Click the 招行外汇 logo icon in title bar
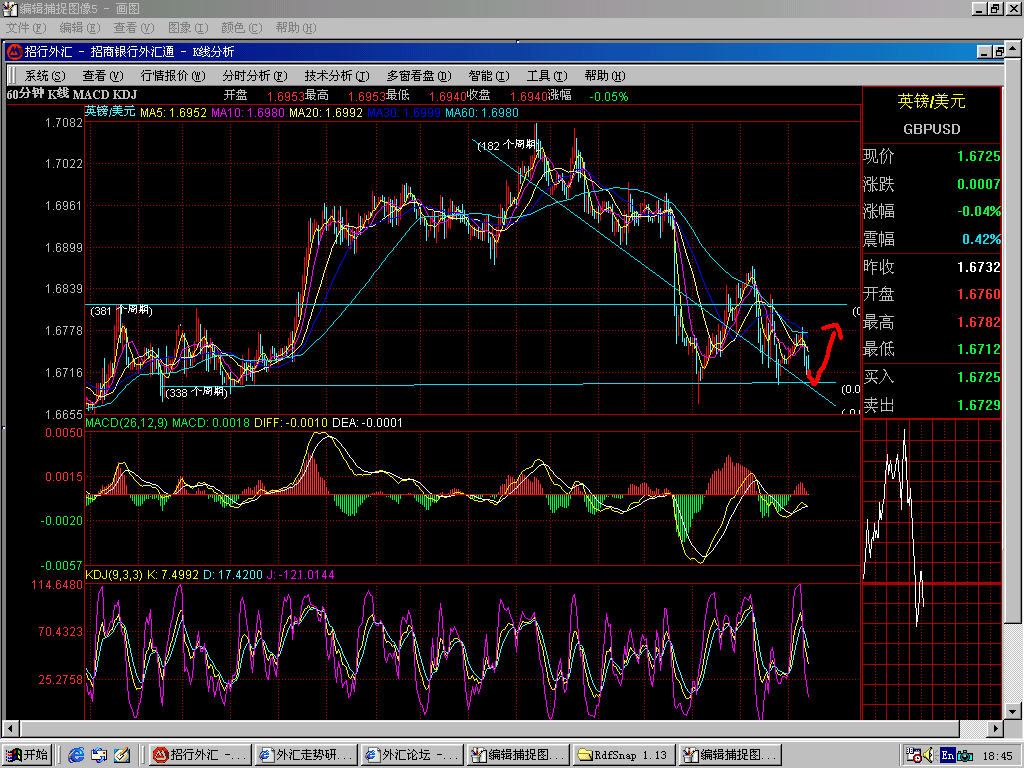The width and height of the screenshot is (1024, 768). click(14, 52)
